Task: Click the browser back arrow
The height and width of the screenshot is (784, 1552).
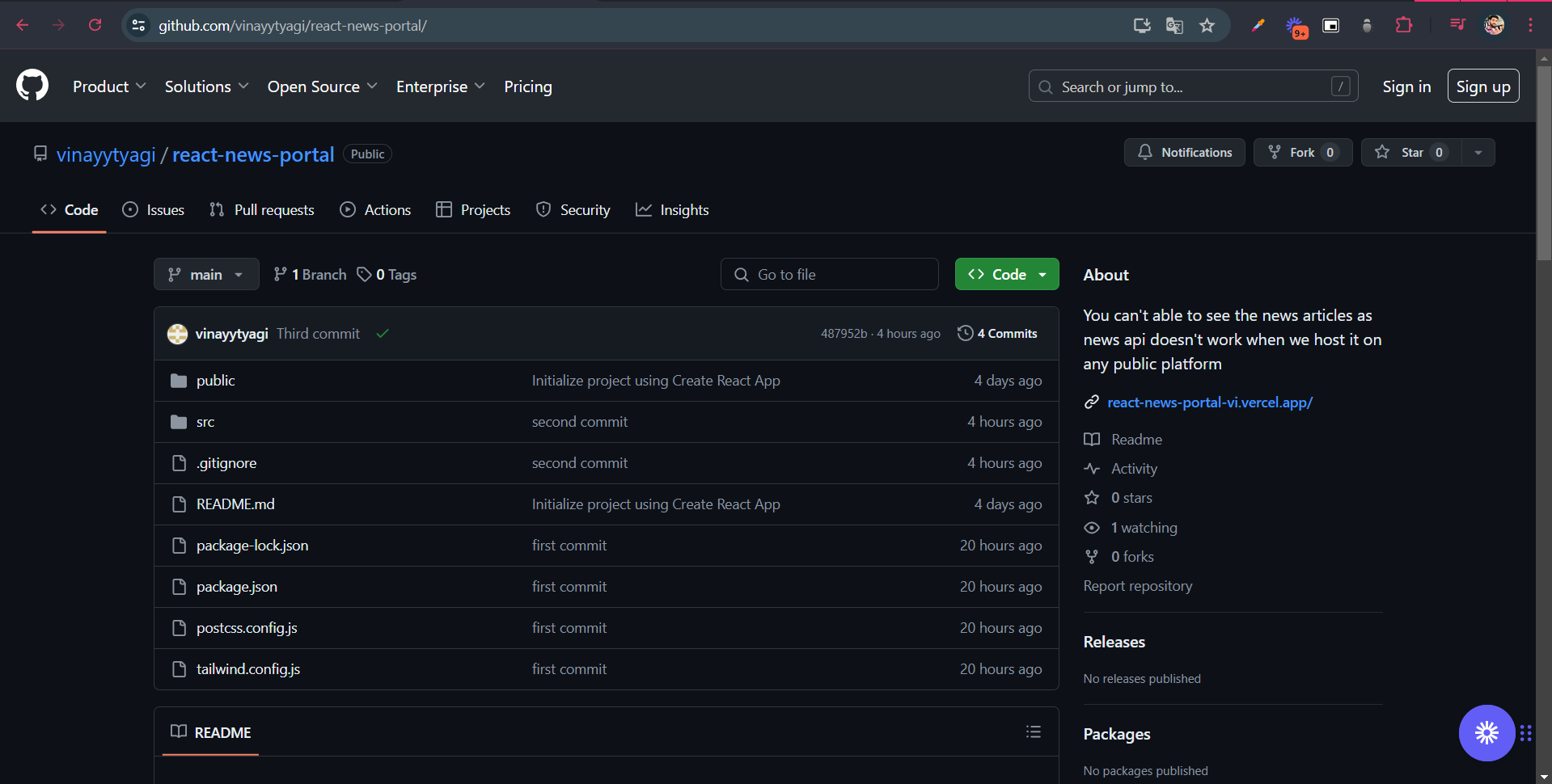Action: point(23,25)
